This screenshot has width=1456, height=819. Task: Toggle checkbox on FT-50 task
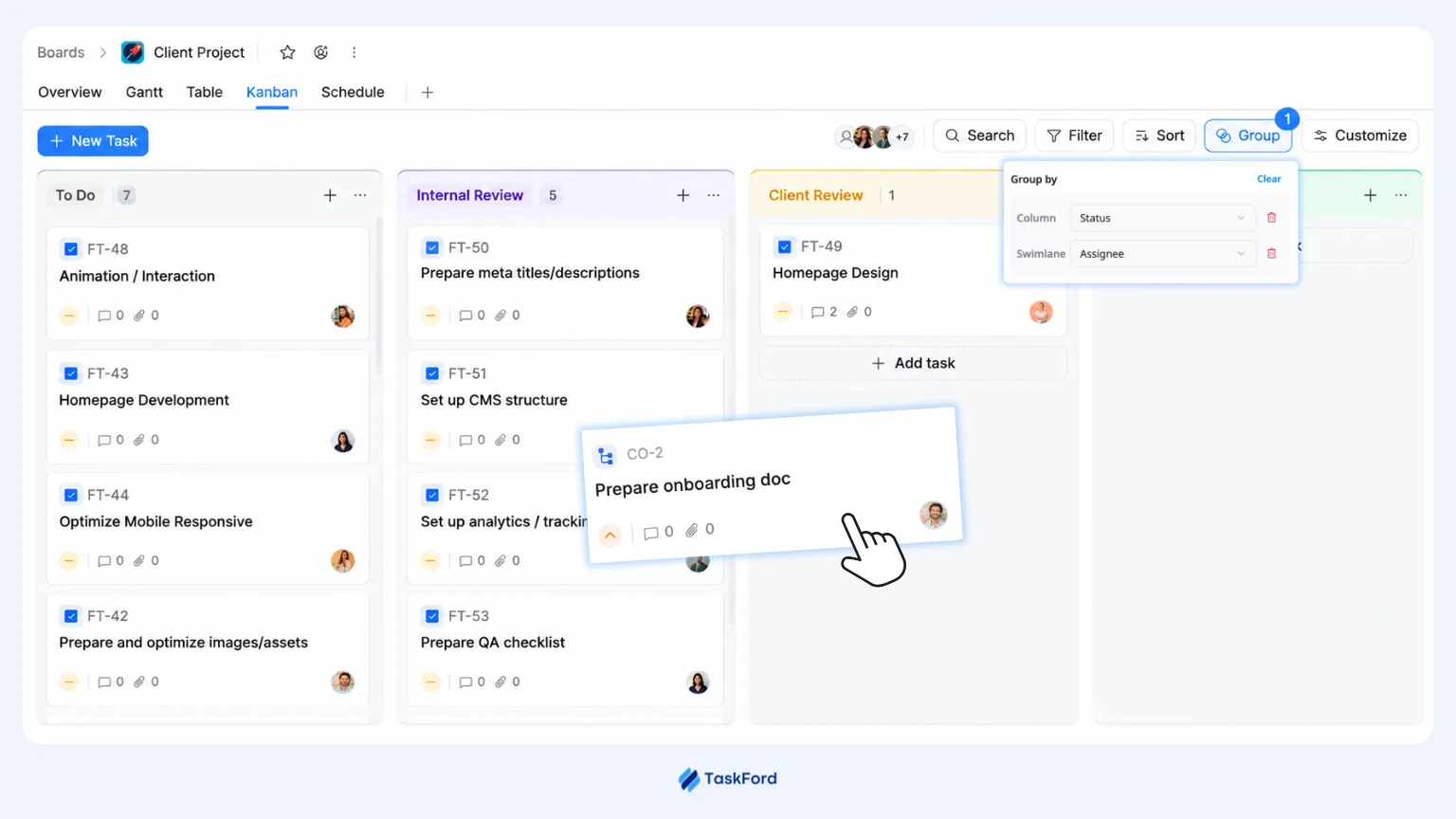point(432,247)
